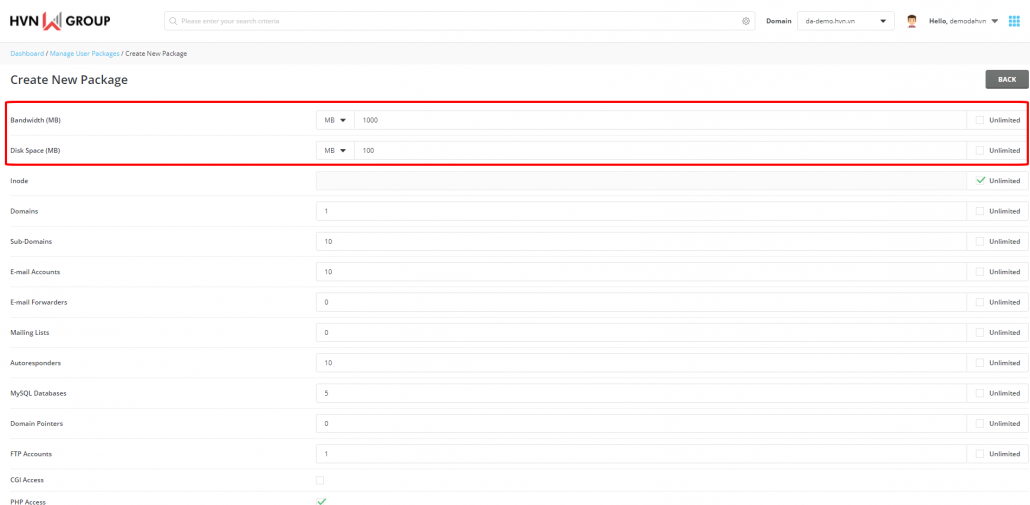This screenshot has width=1030, height=505.
Task: Expand the Domain selector da-demo.hvn.vn
Action: pos(845,21)
